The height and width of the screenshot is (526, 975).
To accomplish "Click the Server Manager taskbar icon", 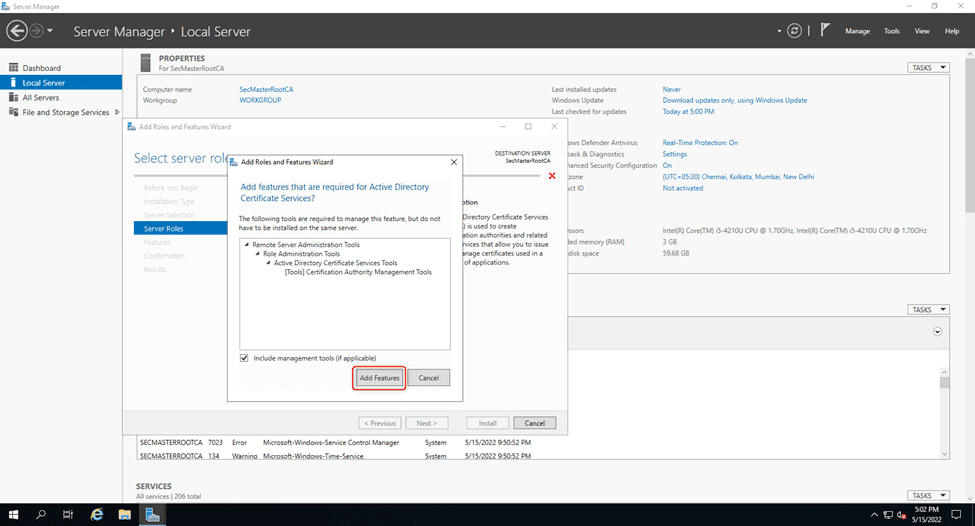I will coord(153,515).
